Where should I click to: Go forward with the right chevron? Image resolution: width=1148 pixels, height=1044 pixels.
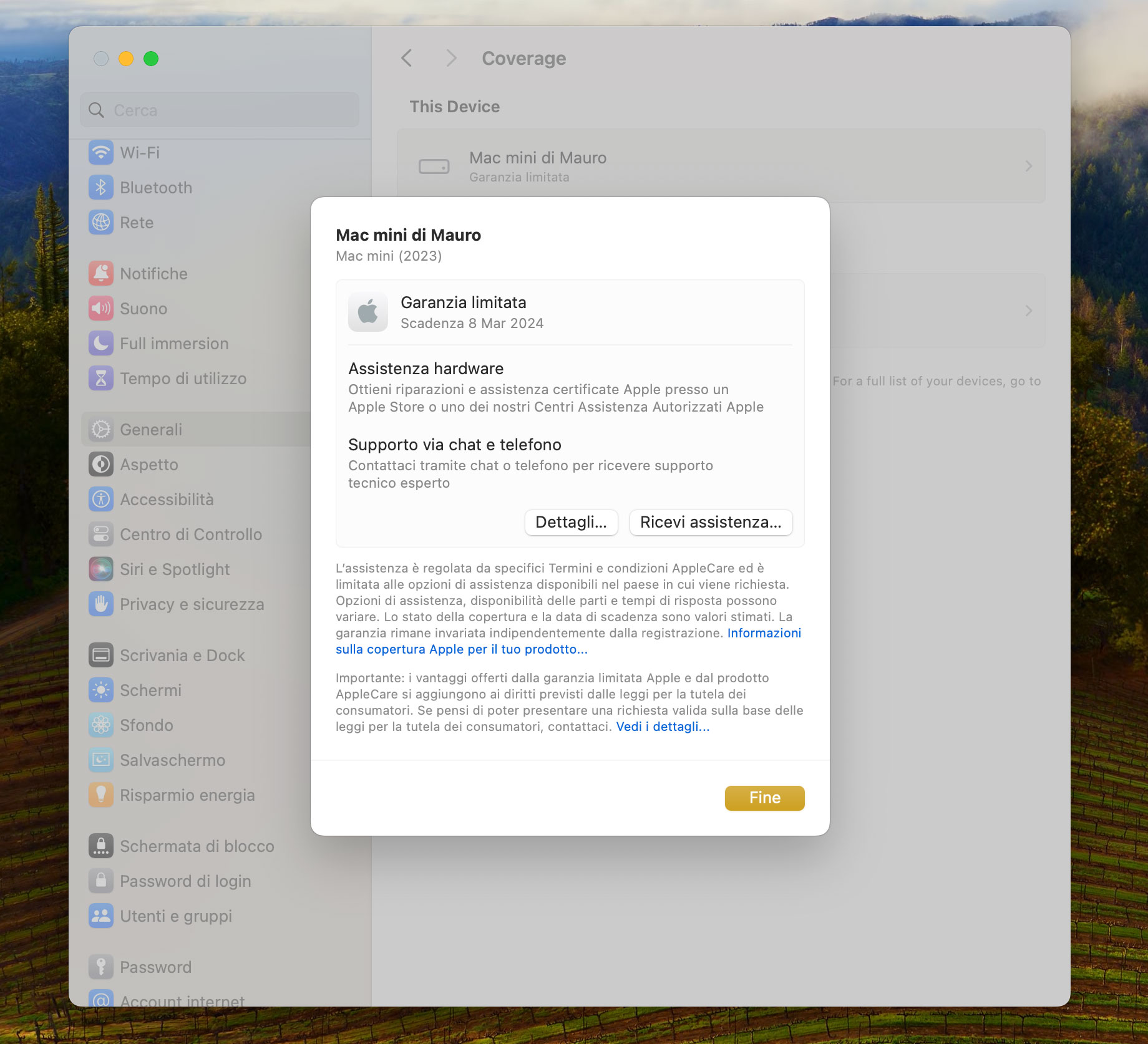pyautogui.click(x=452, y=58)
